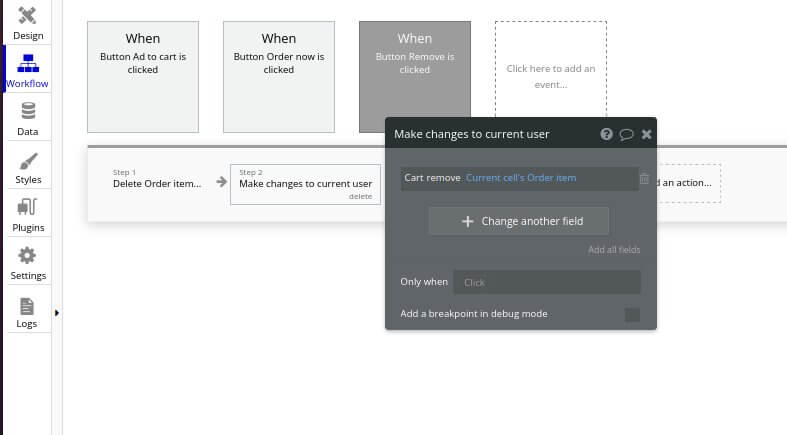The image size is (787, 435).
Task: Open the Plugins tab
Action: 28,215
